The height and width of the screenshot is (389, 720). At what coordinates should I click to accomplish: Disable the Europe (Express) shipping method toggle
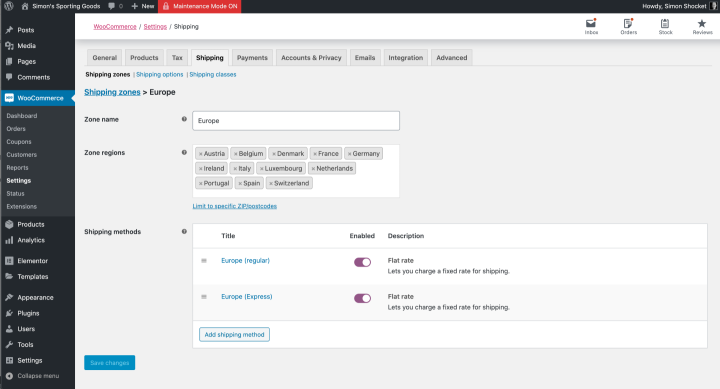(362, 299)
